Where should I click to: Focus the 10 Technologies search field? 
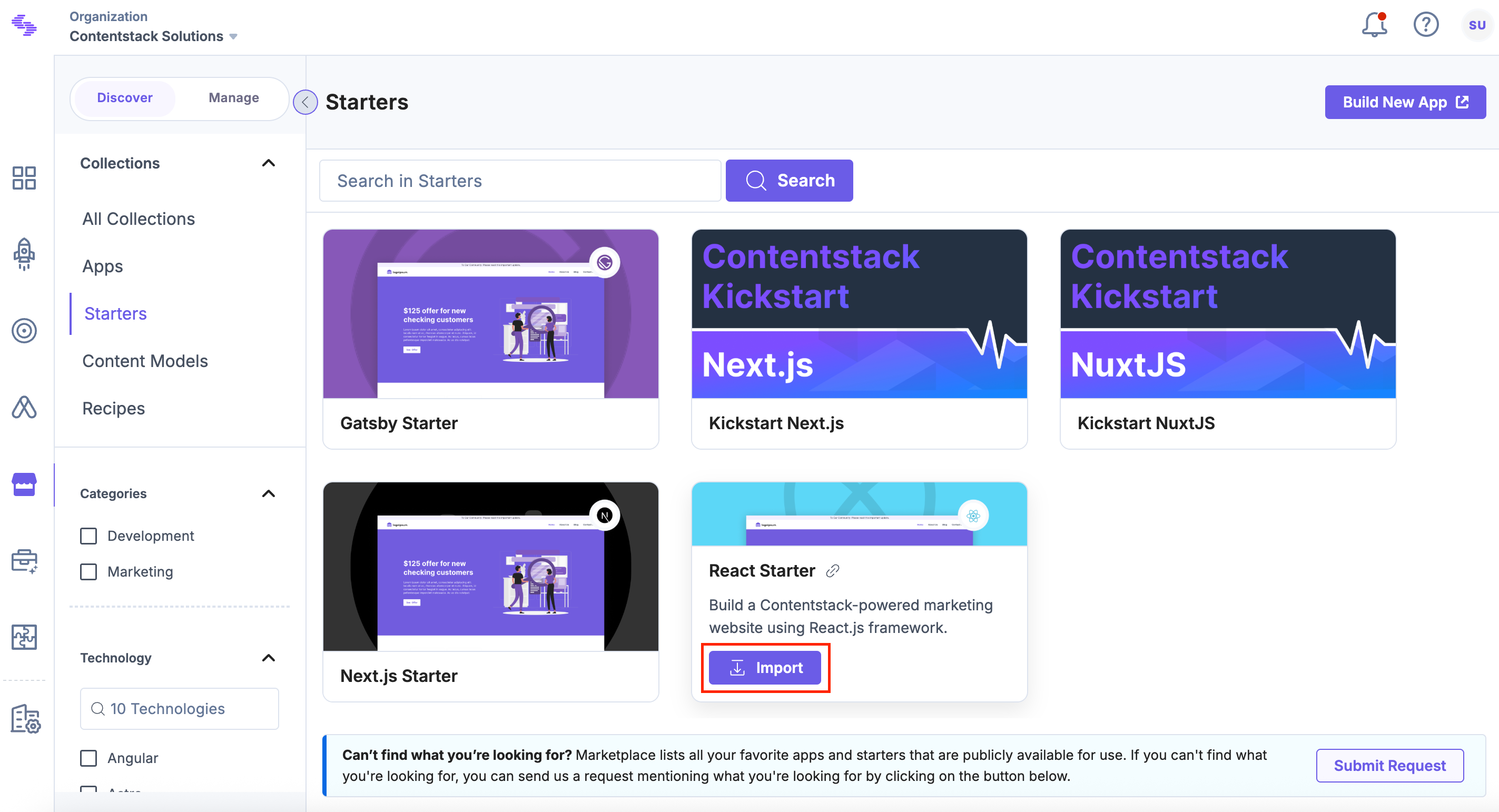coord(179,708)
